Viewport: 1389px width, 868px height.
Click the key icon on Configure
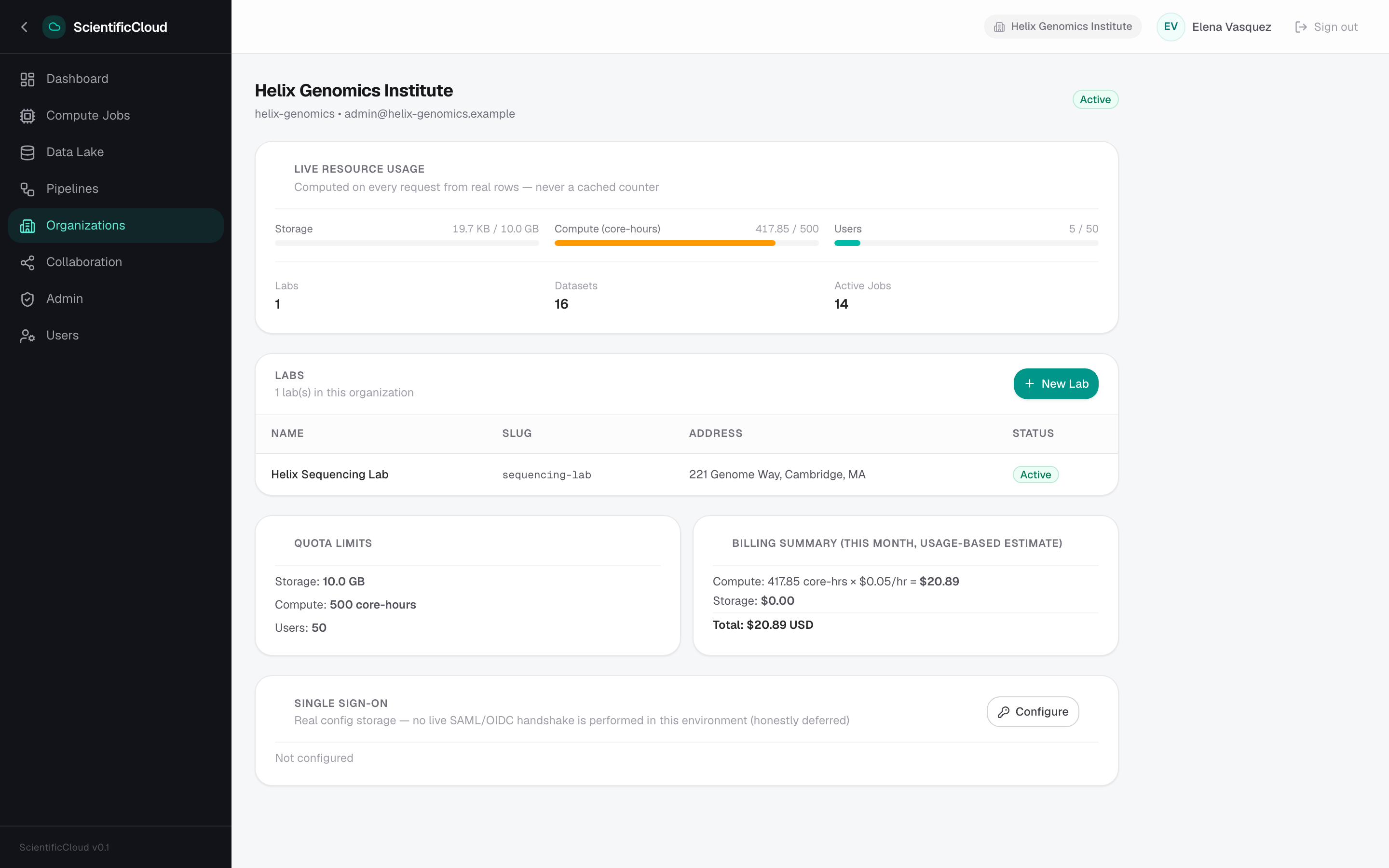point(1003,712)
